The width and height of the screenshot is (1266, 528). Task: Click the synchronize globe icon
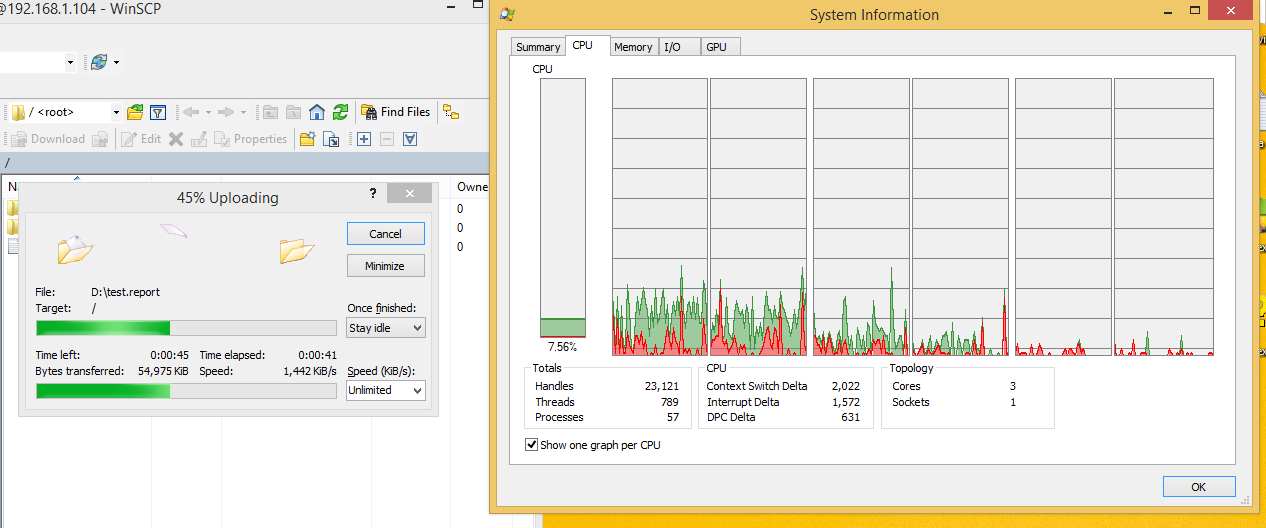click(99, 62)
